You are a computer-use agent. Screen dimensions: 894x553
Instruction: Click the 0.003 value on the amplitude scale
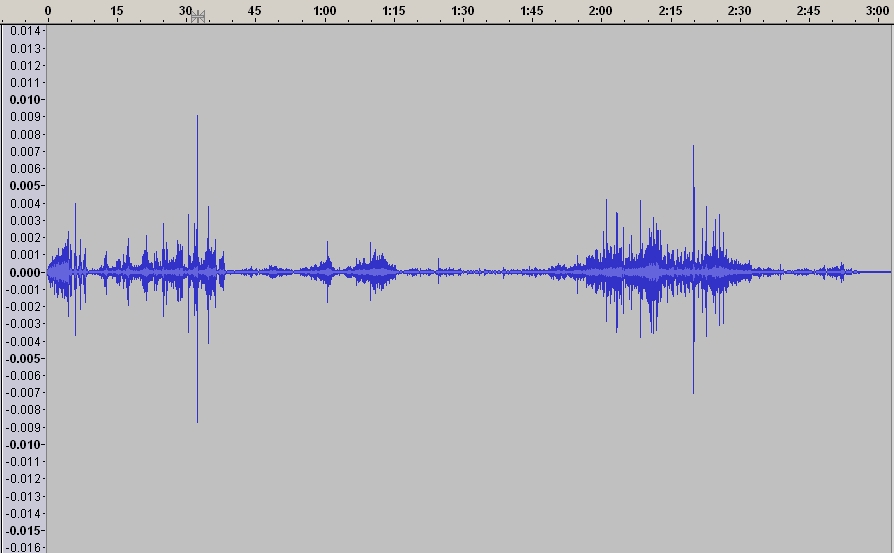(x=25, y=221)
